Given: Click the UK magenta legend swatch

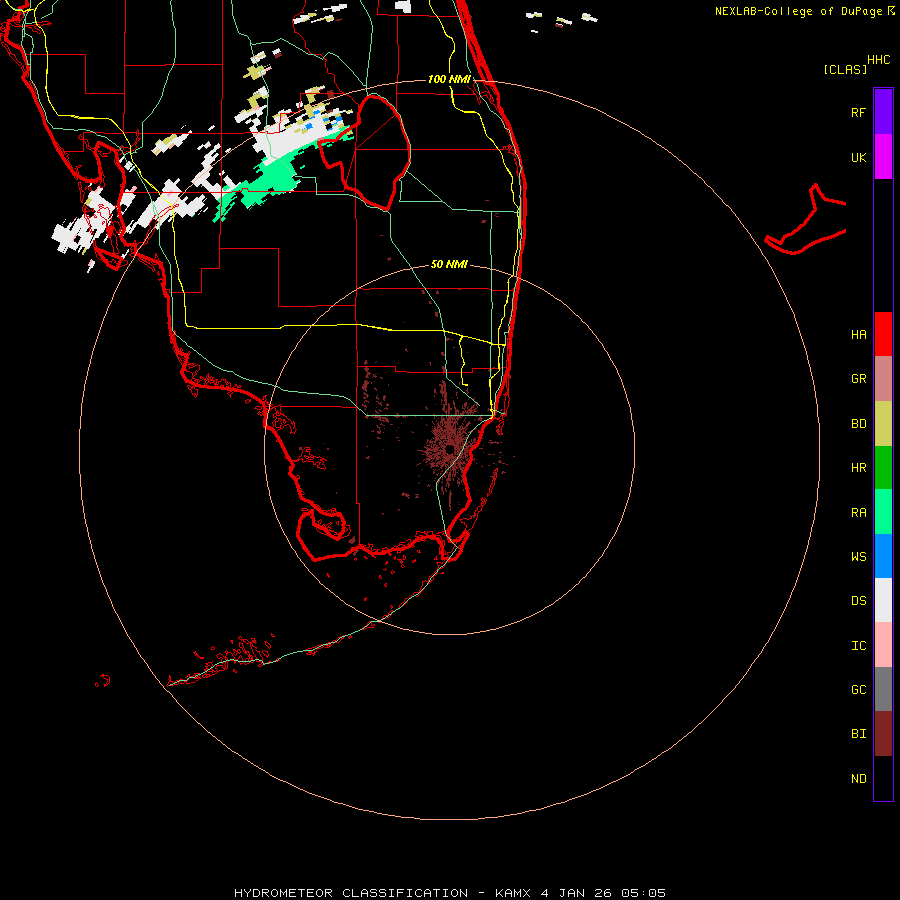Looking at the screenshot, I should pos(883,157).
